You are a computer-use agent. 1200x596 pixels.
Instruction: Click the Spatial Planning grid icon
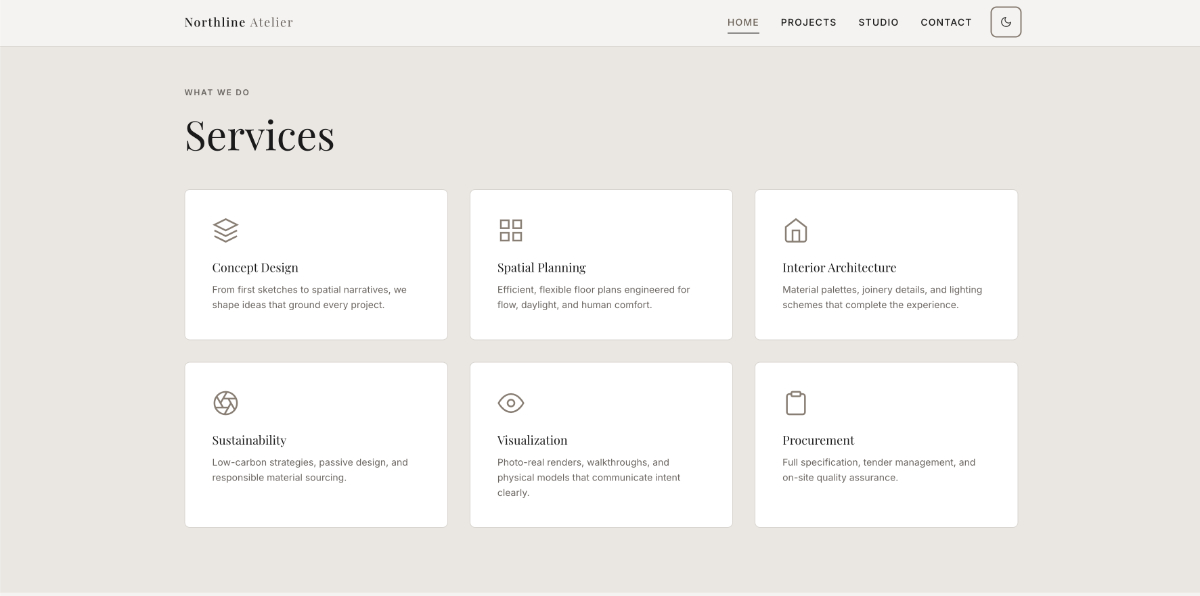pyautogui.click(x=511, y=229)
